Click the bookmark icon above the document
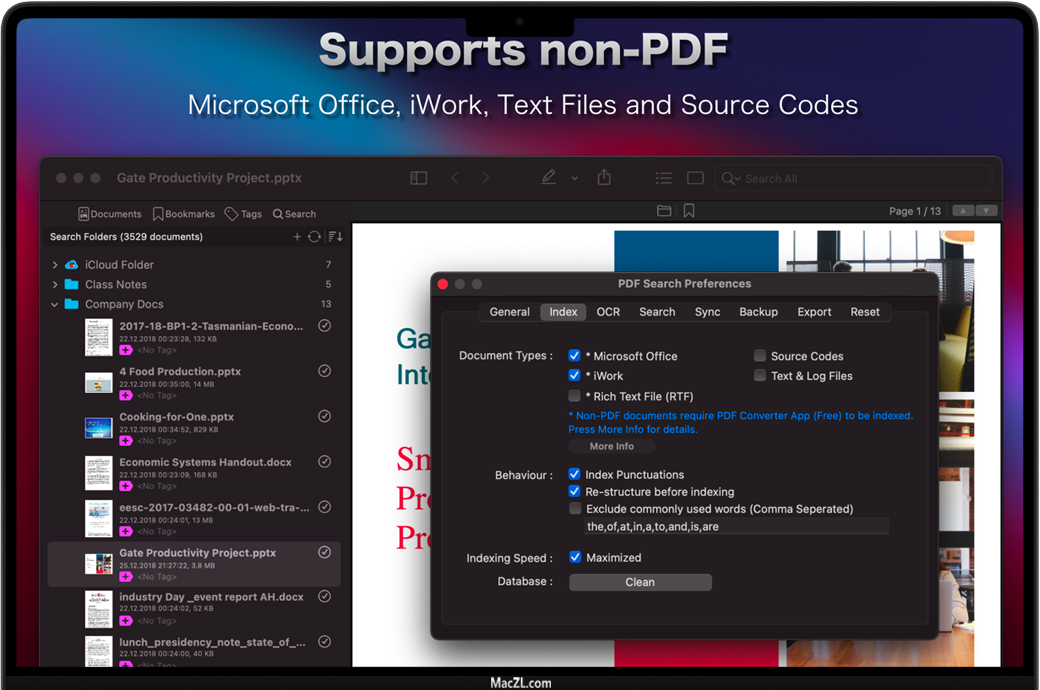 (689, 211)
